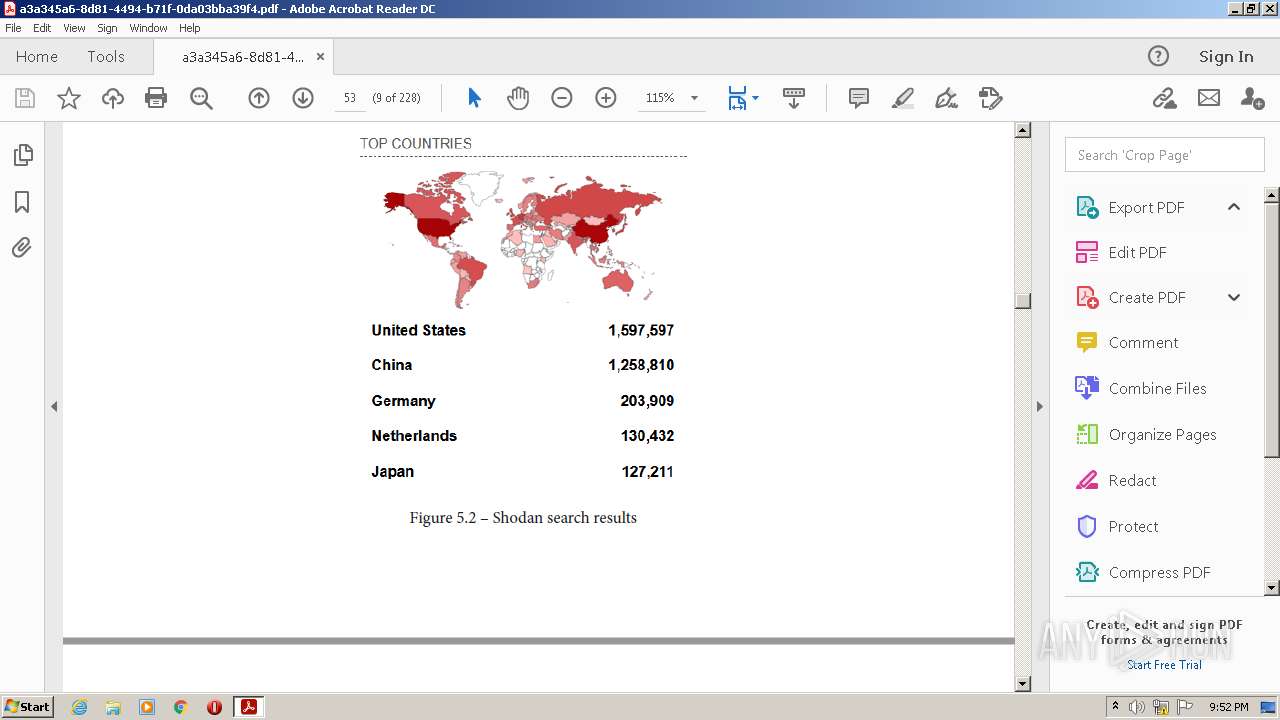Open Page Thumbnails panel
Screen dimensions: 1280x720
click(x=22, y=155)
